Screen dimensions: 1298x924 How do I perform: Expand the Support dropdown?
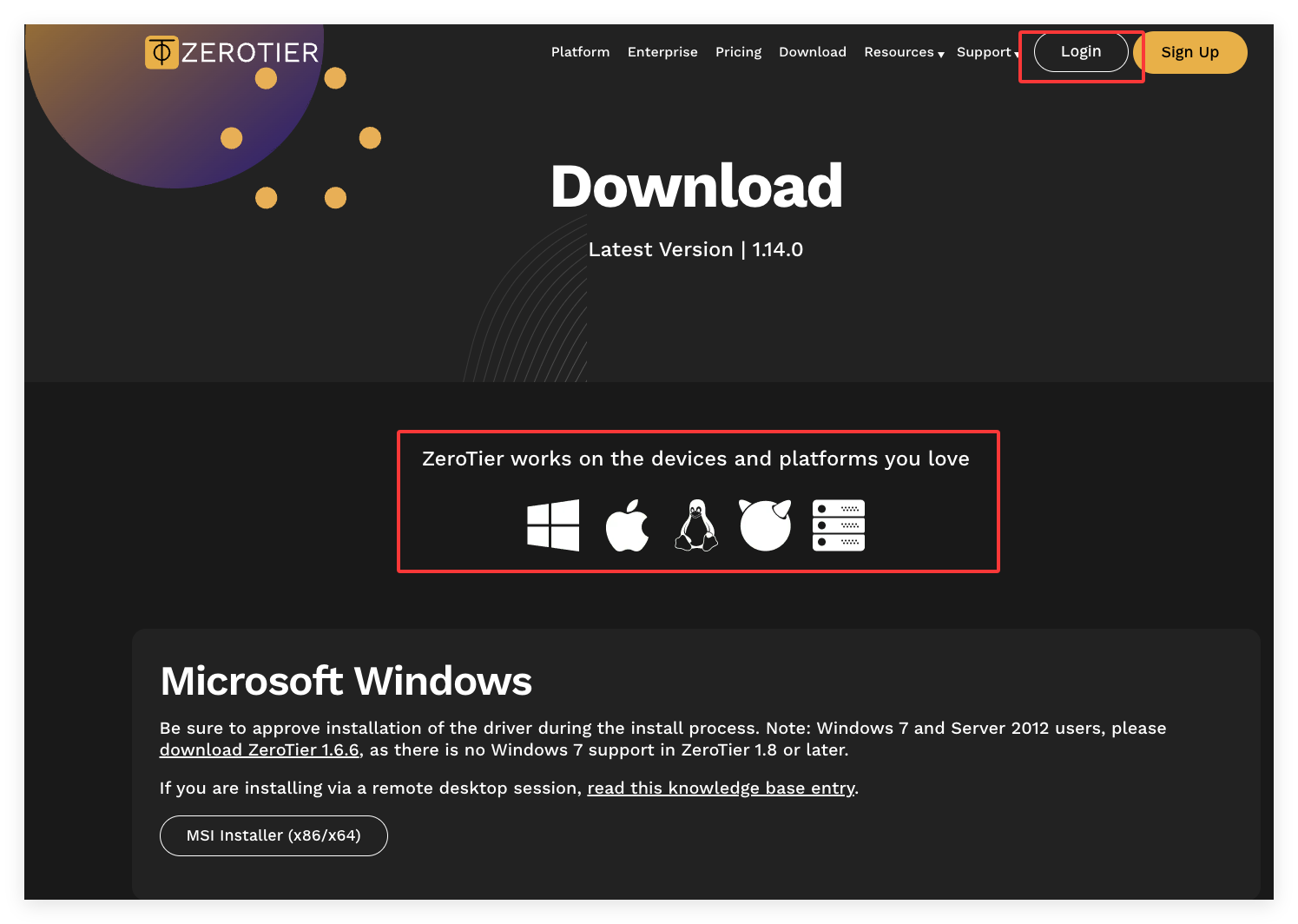987,52
